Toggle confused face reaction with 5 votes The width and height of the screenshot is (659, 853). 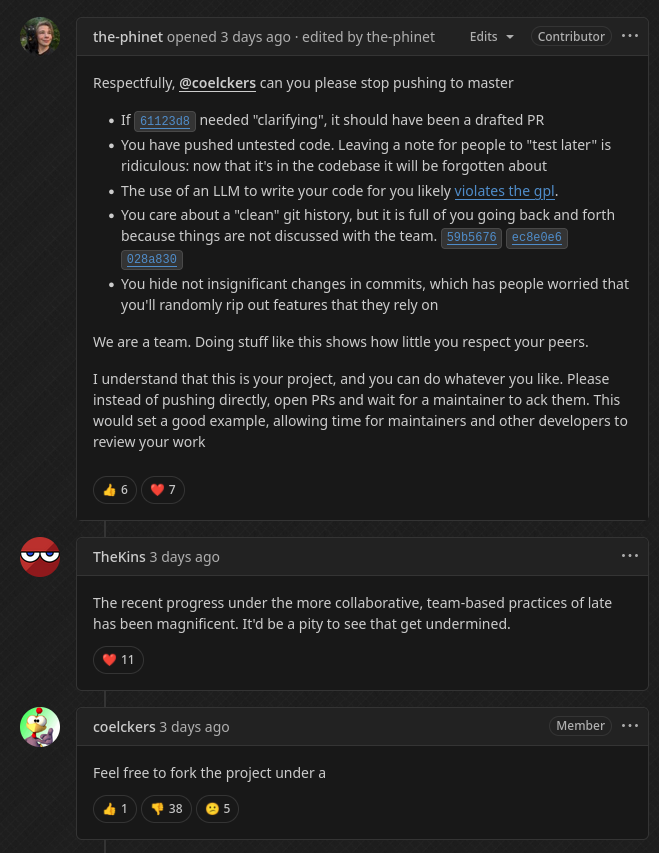(x=217, y=809)
